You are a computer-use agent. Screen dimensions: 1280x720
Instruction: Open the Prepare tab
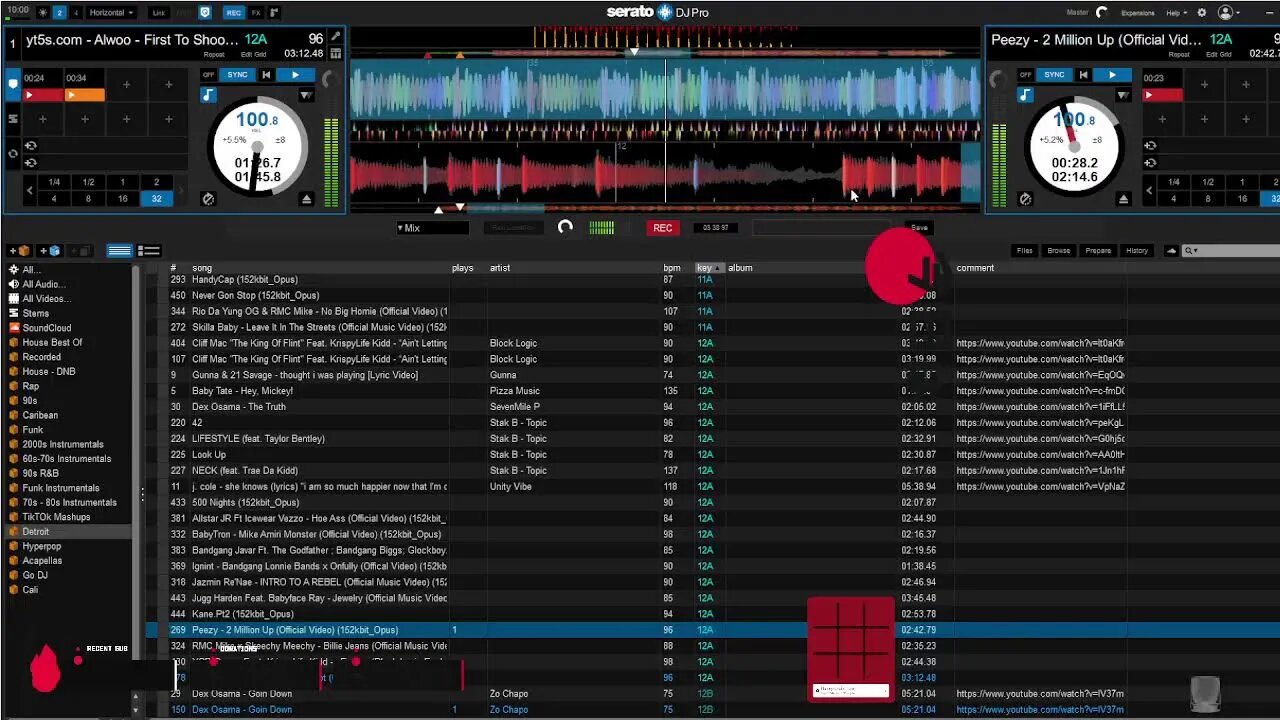coord(1098,251)
